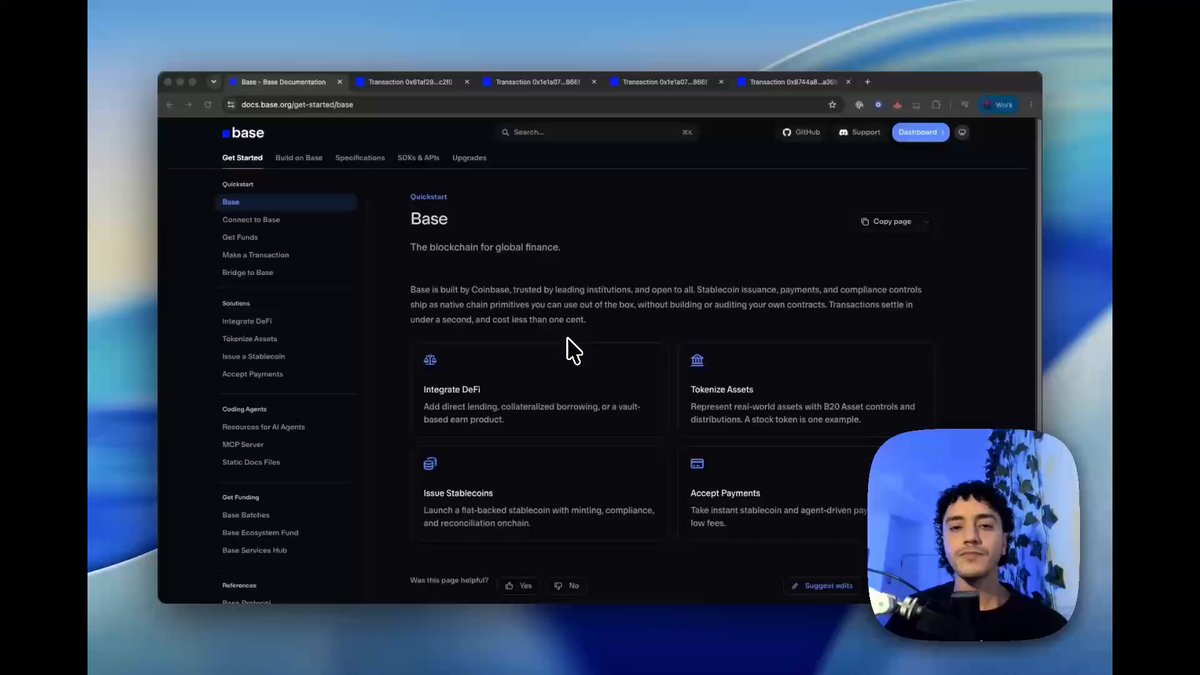Open the tab search dropdown in tab strip

point(213,82)
